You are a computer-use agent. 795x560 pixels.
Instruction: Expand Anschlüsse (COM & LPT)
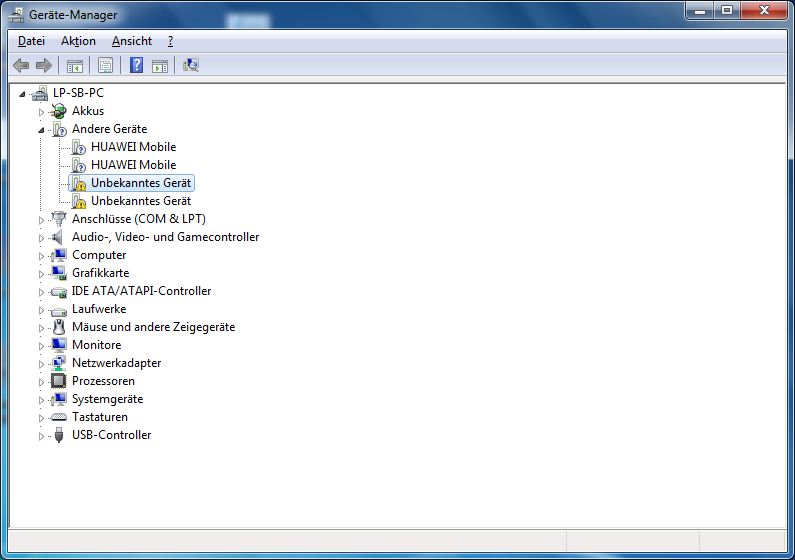(x=41, y=220)
